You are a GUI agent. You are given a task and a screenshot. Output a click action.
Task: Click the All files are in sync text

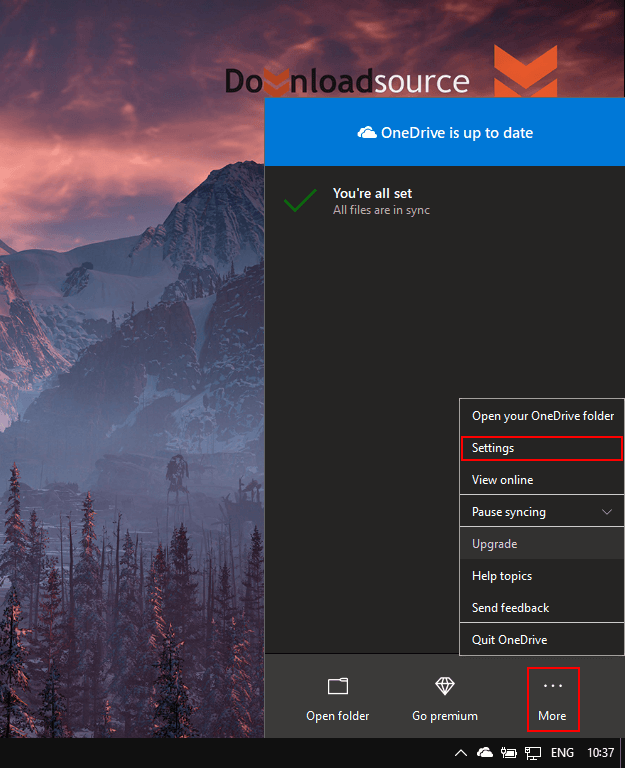coord(381,210)
